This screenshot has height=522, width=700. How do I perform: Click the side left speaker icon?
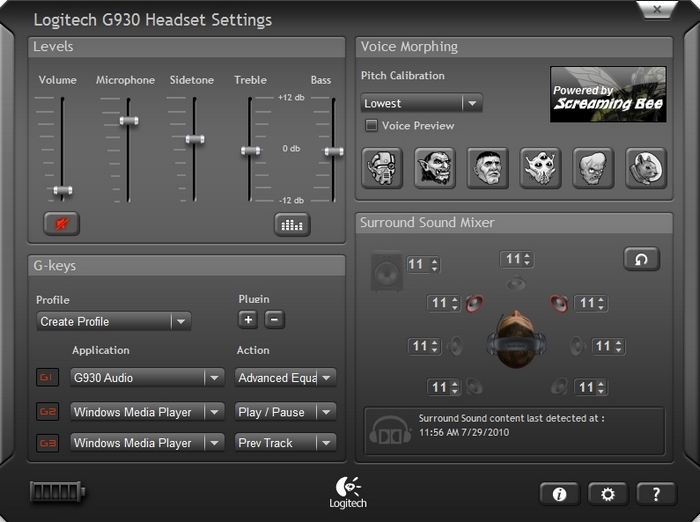click(455, 346)
